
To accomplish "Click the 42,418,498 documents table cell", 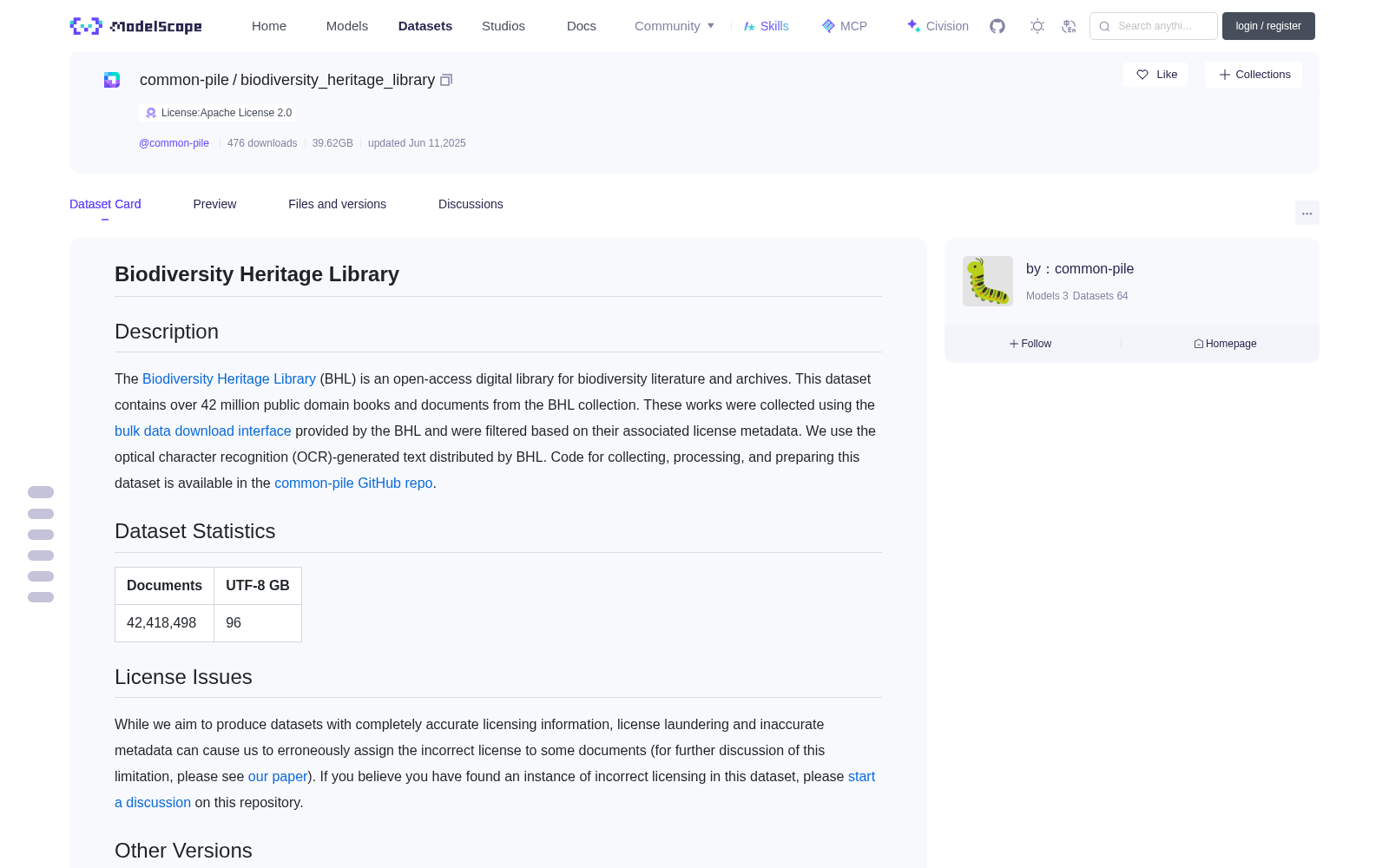I will (x=164, y=623).
